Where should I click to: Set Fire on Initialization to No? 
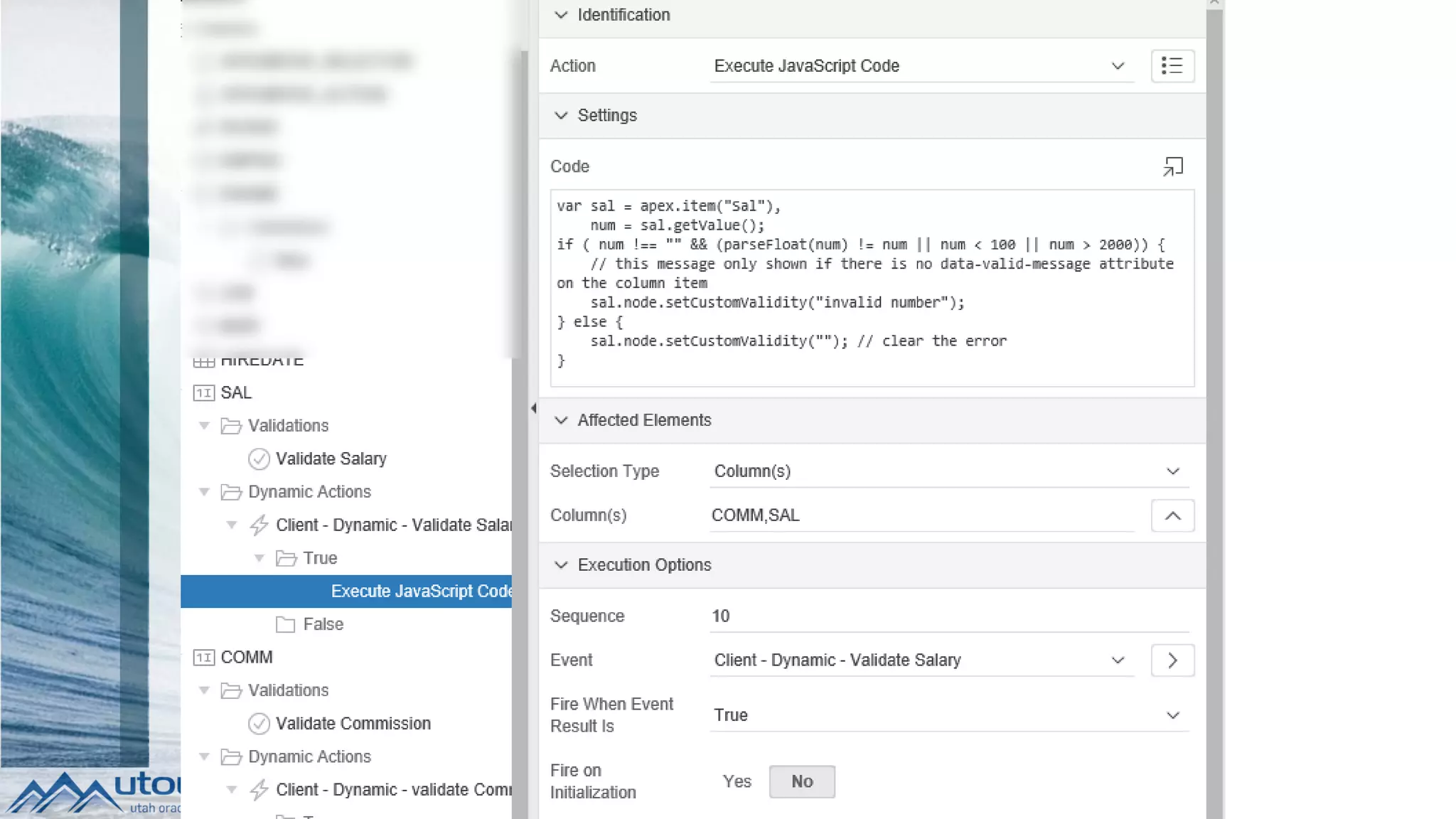(802, 782)
